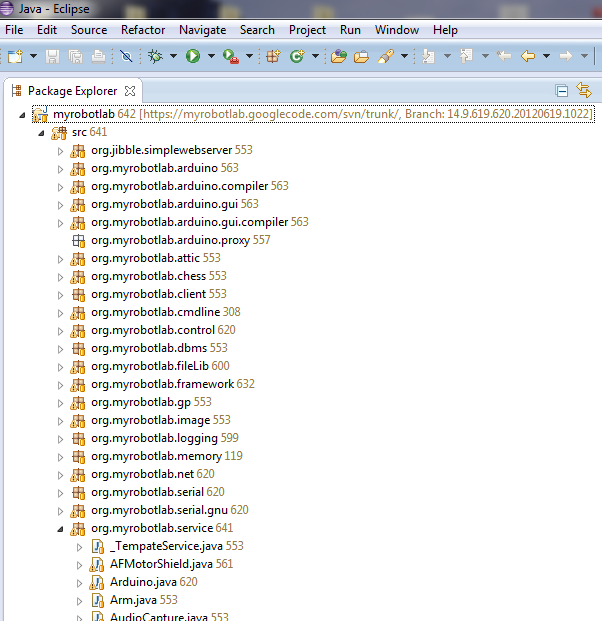Select org.myrobotlab.arduino.proxy package
Viewport: 602px width, 621px height.
(171, 240)
